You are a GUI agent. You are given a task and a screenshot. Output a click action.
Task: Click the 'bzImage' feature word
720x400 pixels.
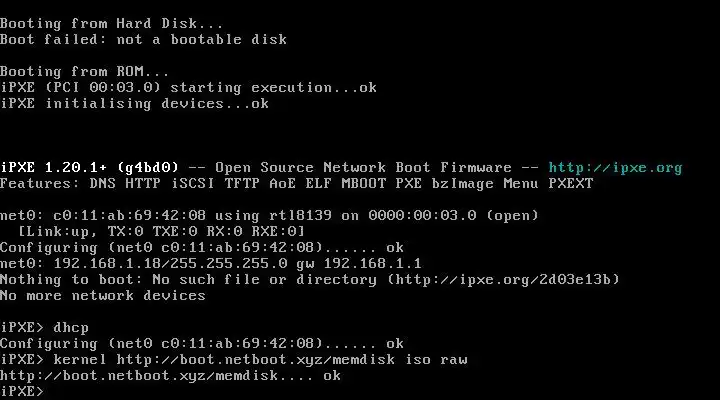coord(462,184)
